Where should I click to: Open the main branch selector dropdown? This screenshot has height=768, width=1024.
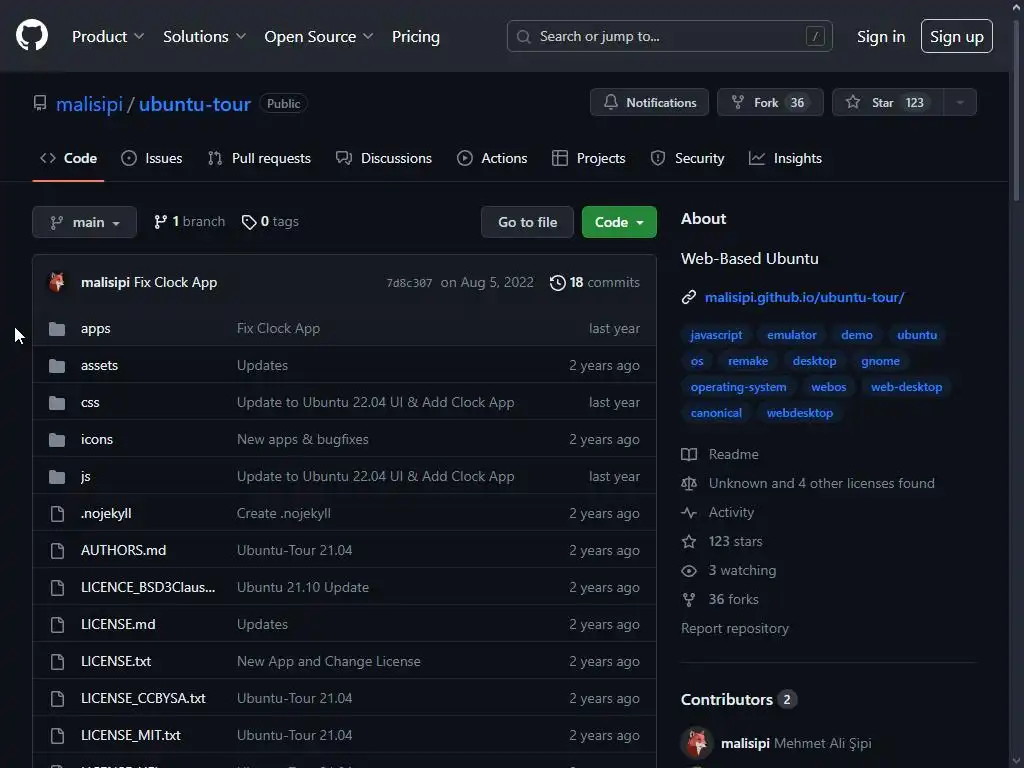coord(84,222)
